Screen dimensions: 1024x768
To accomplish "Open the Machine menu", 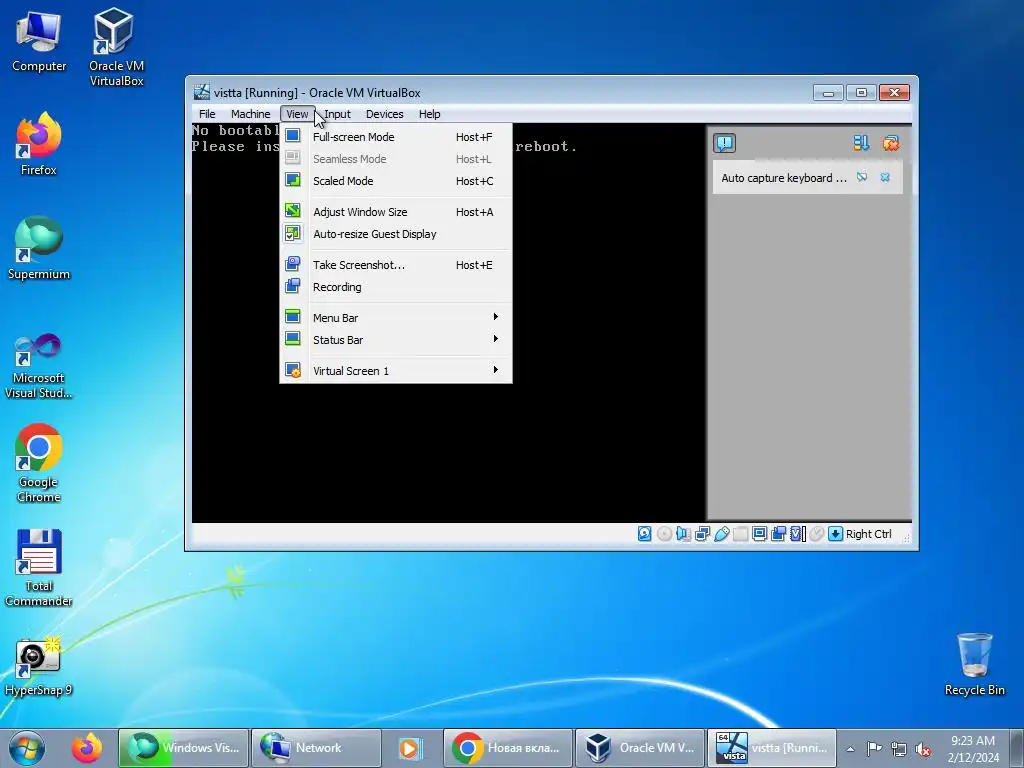I will 250,114.
